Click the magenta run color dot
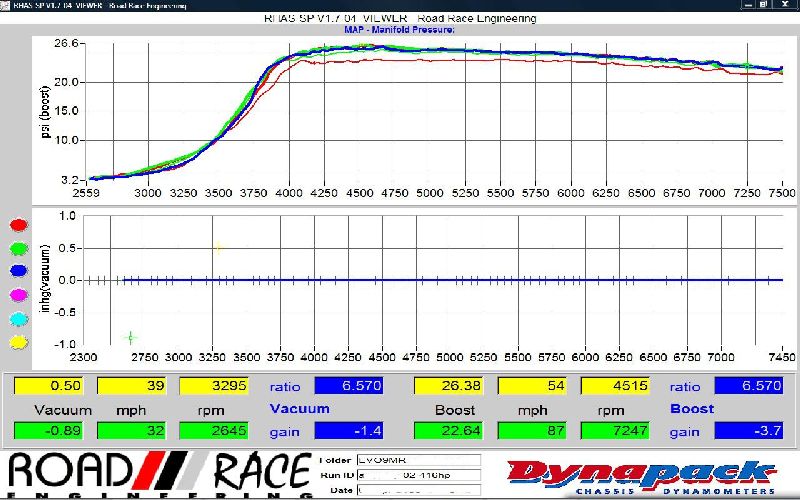The height and width of the screenshot is (500, 800). tap(17, 295)
